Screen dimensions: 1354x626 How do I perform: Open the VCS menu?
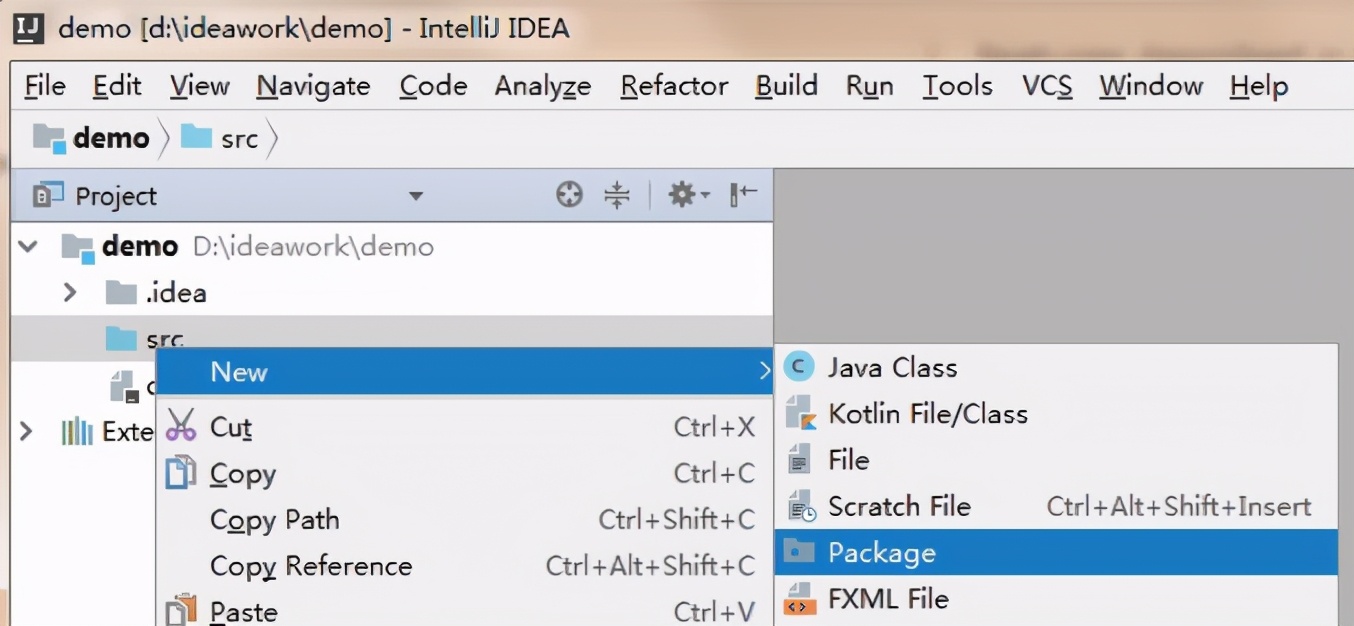[x=1047, y=87]
